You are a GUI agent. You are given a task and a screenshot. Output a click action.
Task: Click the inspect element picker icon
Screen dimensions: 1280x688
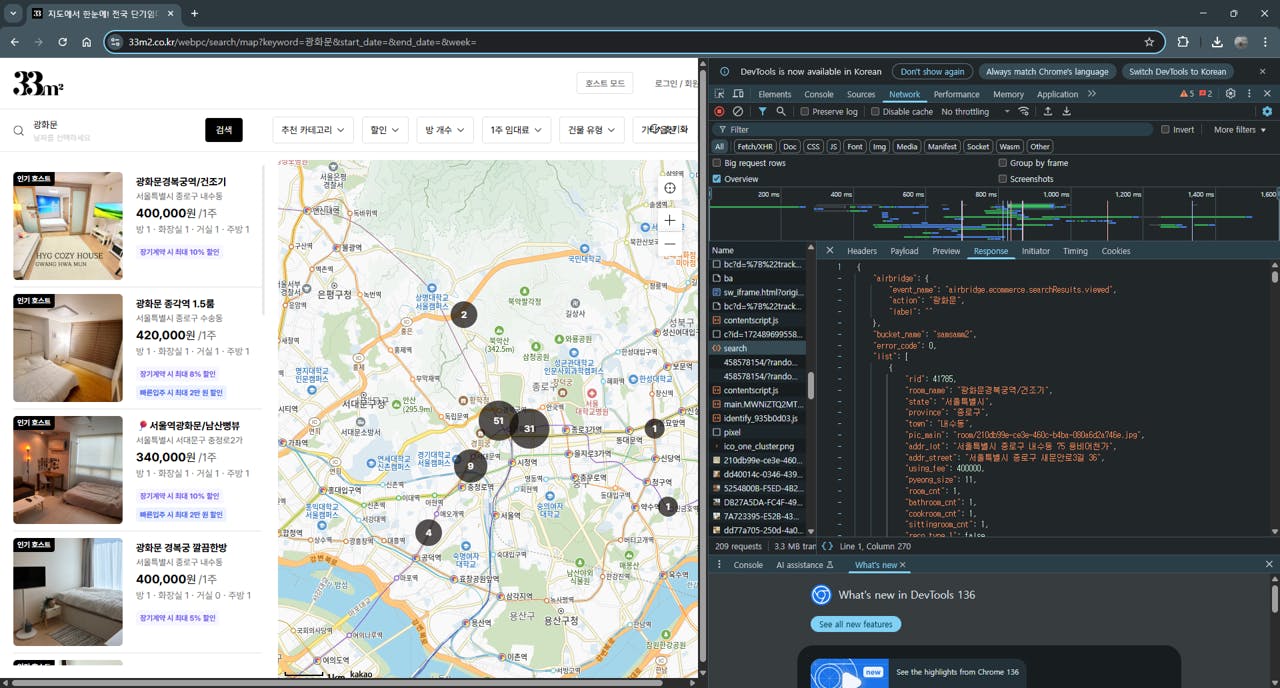[x=719, y=94]
